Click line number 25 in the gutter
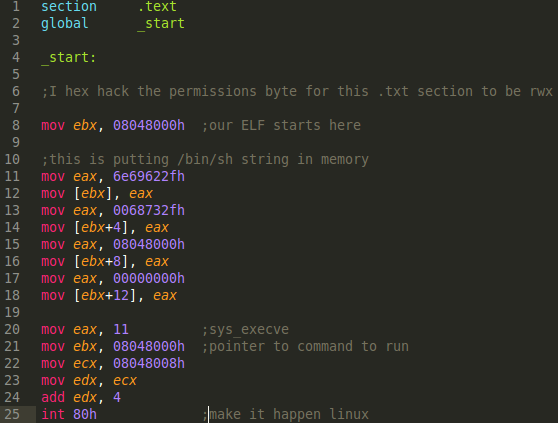 [12, 414]
